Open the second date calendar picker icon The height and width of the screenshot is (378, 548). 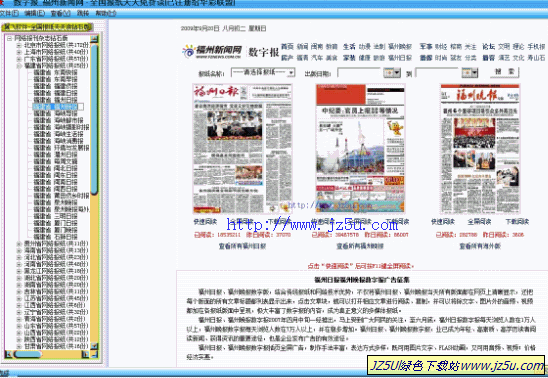469,73
